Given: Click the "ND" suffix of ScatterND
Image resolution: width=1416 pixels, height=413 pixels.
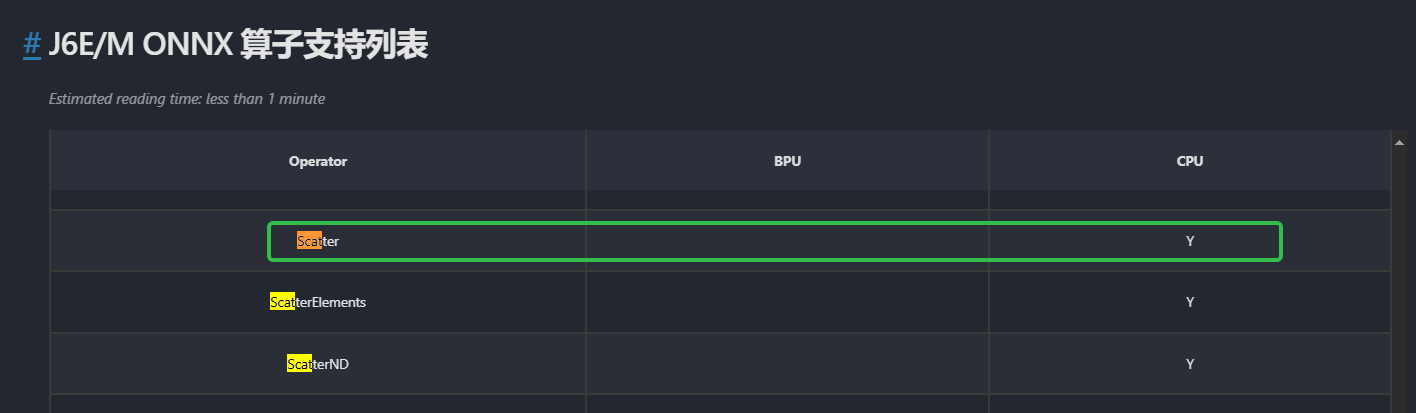Looking at the screenshot, I should [x=339, y=364].
